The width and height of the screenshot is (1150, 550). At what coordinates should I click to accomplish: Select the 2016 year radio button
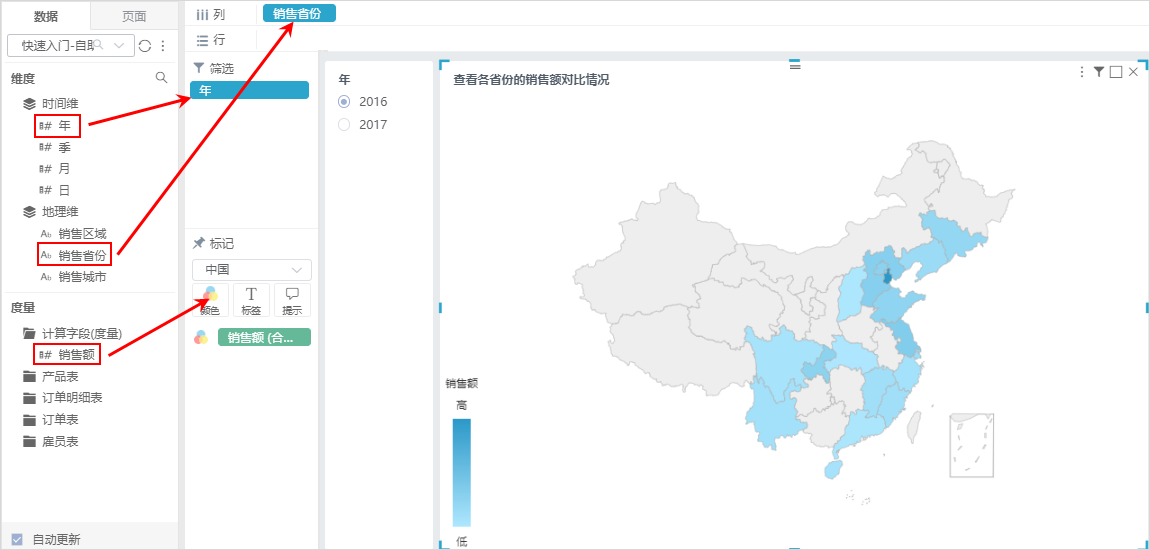[x=344, y=101]
